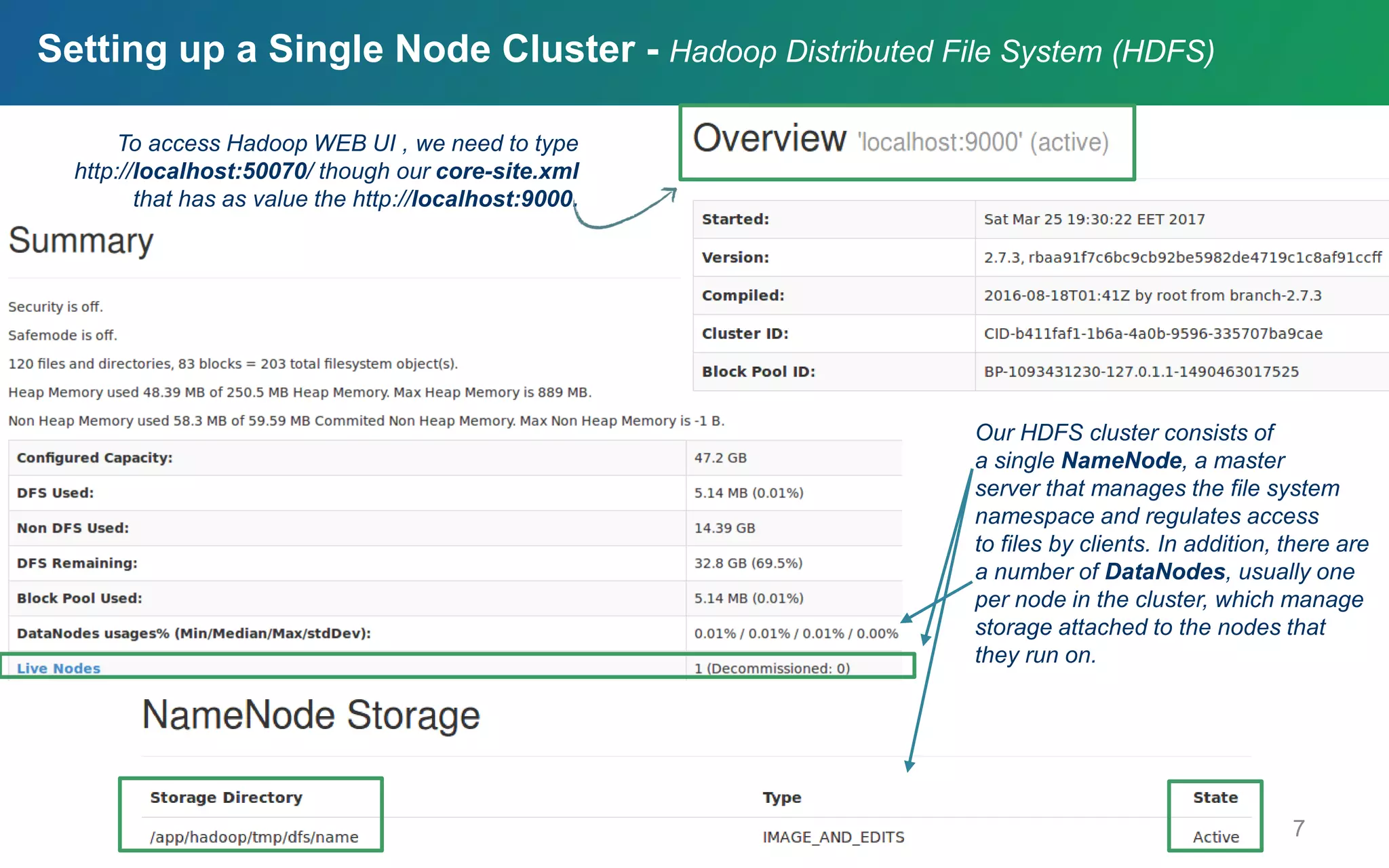Click the core-site.xml text in the note

[x=507, y=171]
